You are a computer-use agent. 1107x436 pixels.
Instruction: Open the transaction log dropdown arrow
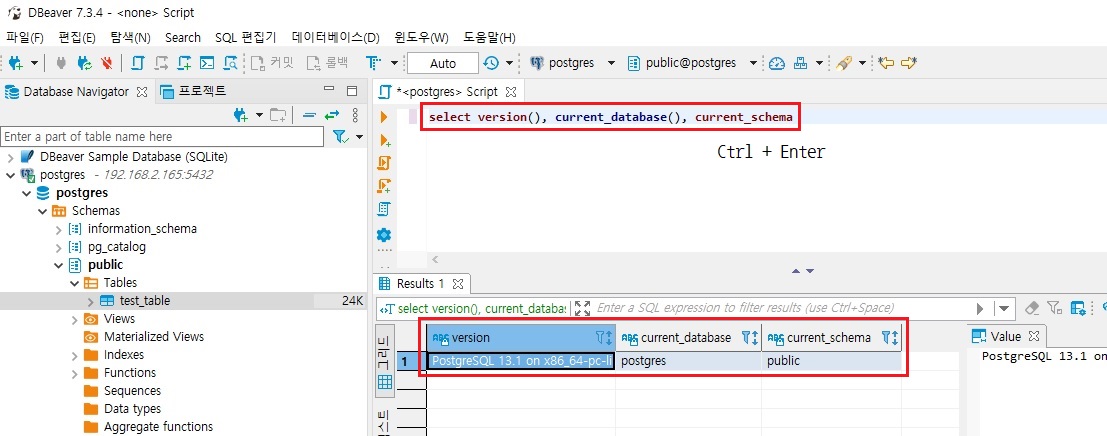click(x=510, y=63)
